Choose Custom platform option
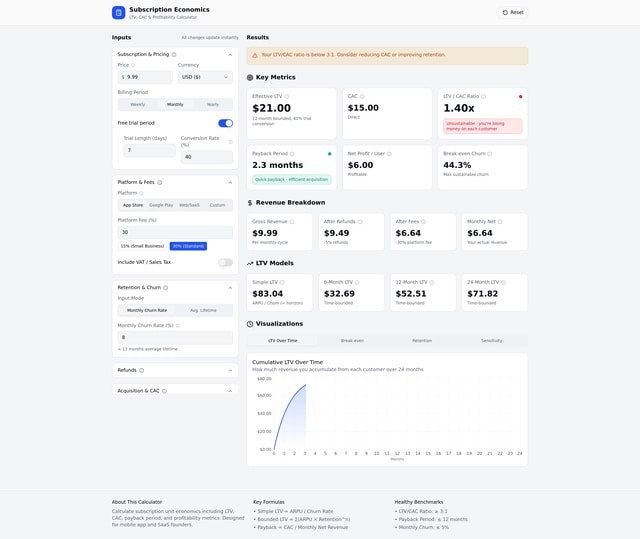Image resolution: width=640 pixels, height=539 pixels. 218,205
